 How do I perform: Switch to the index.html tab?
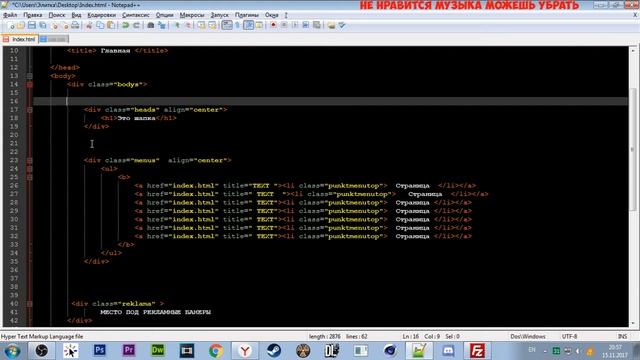click(x=20, y=39)
